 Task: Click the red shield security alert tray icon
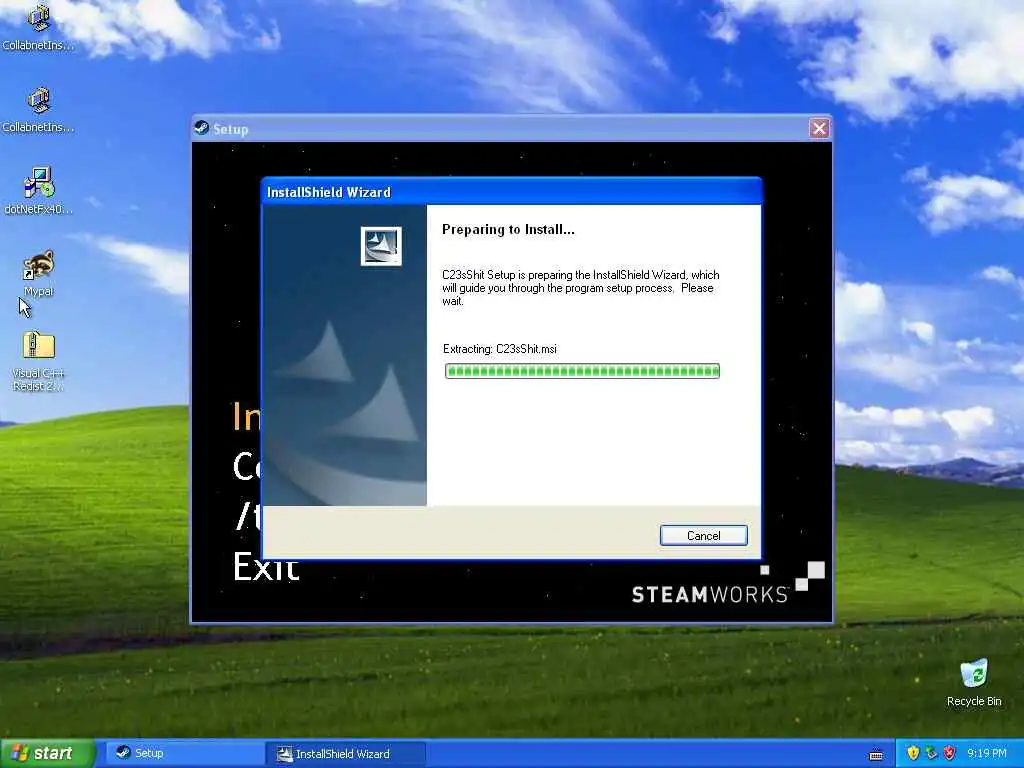click(950, 753)
